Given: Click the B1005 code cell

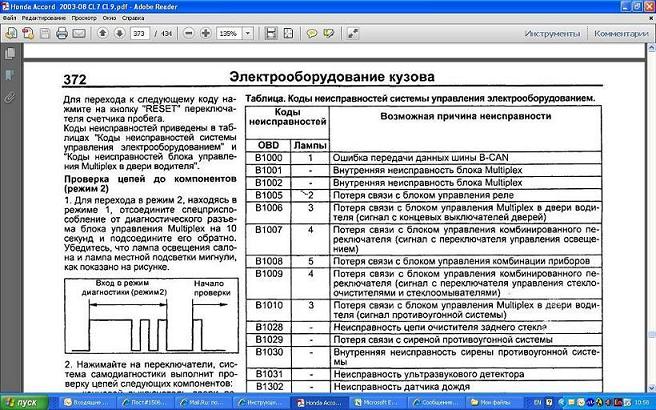Looking at the screenshot, I should click(x=269, y=195).
